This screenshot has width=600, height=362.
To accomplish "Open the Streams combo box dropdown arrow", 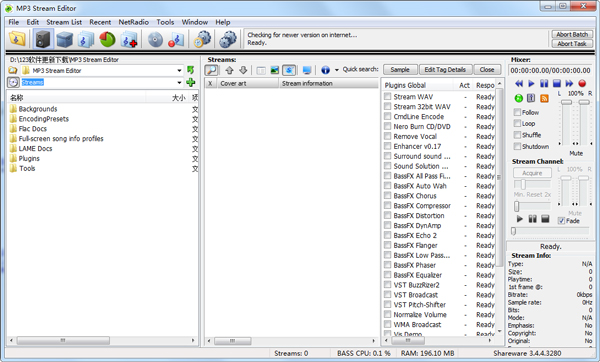I will [179, 82].
